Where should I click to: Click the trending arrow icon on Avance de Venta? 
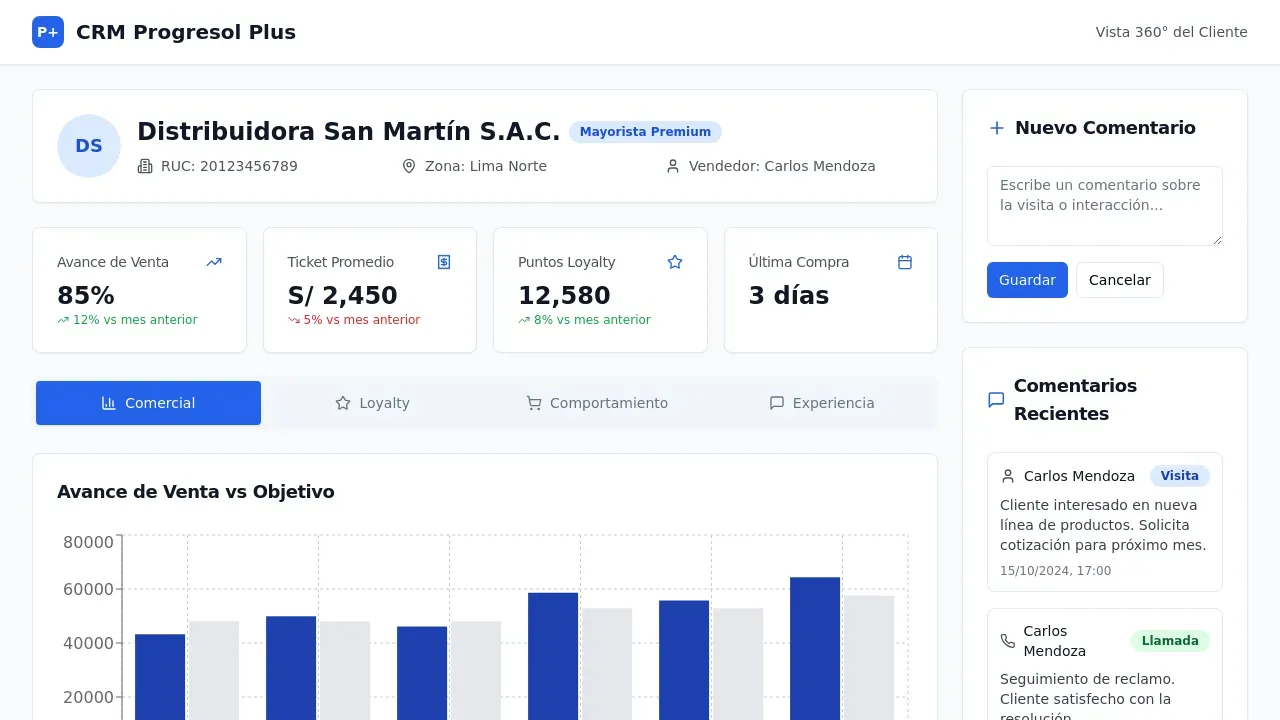(x=213, y=261)
